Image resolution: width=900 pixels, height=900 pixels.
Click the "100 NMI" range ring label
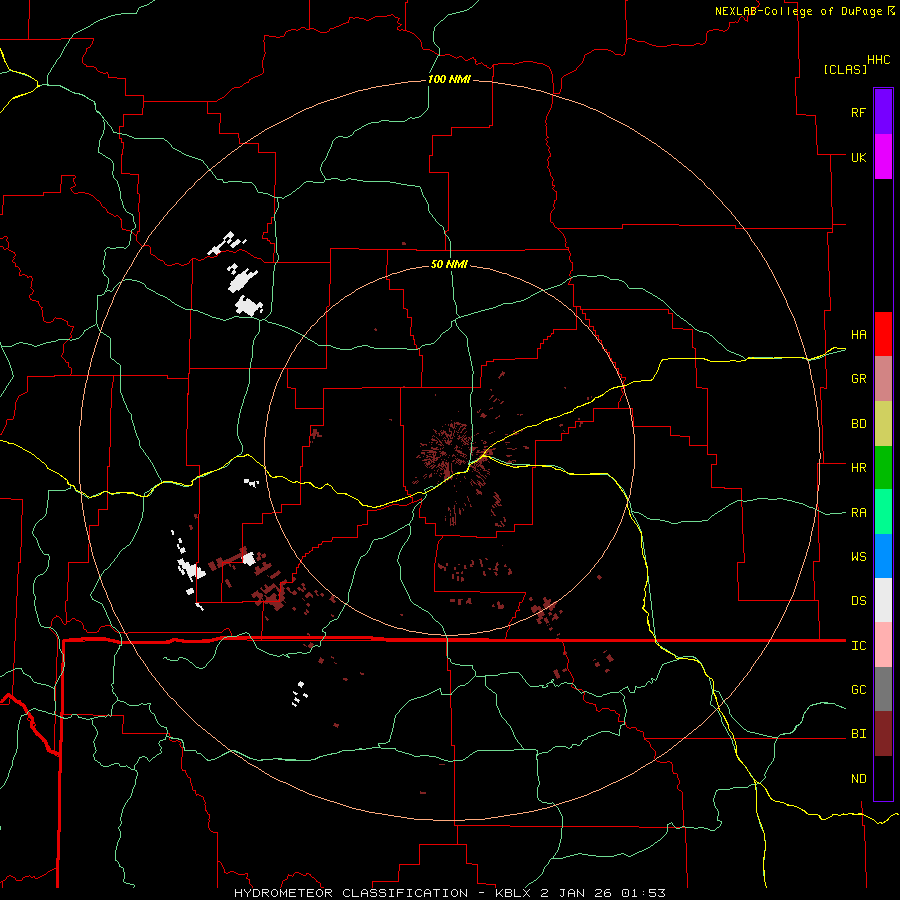click(x=449, y=79)
